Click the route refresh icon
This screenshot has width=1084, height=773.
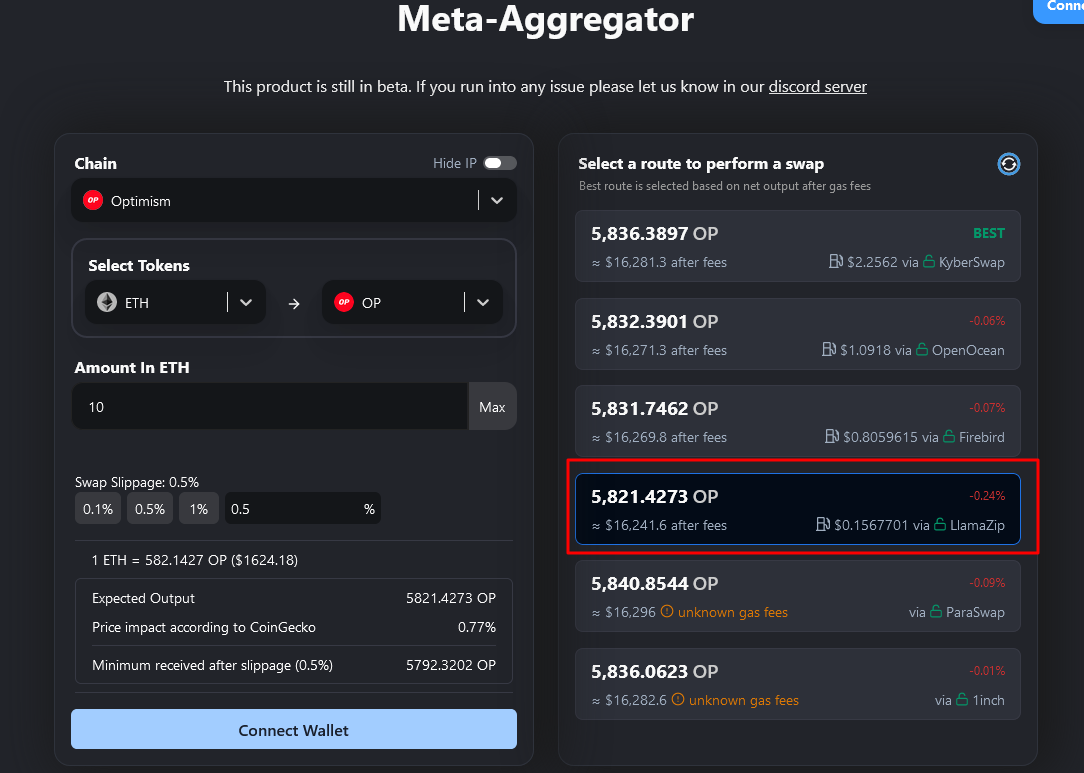[x=1008, y=163]
